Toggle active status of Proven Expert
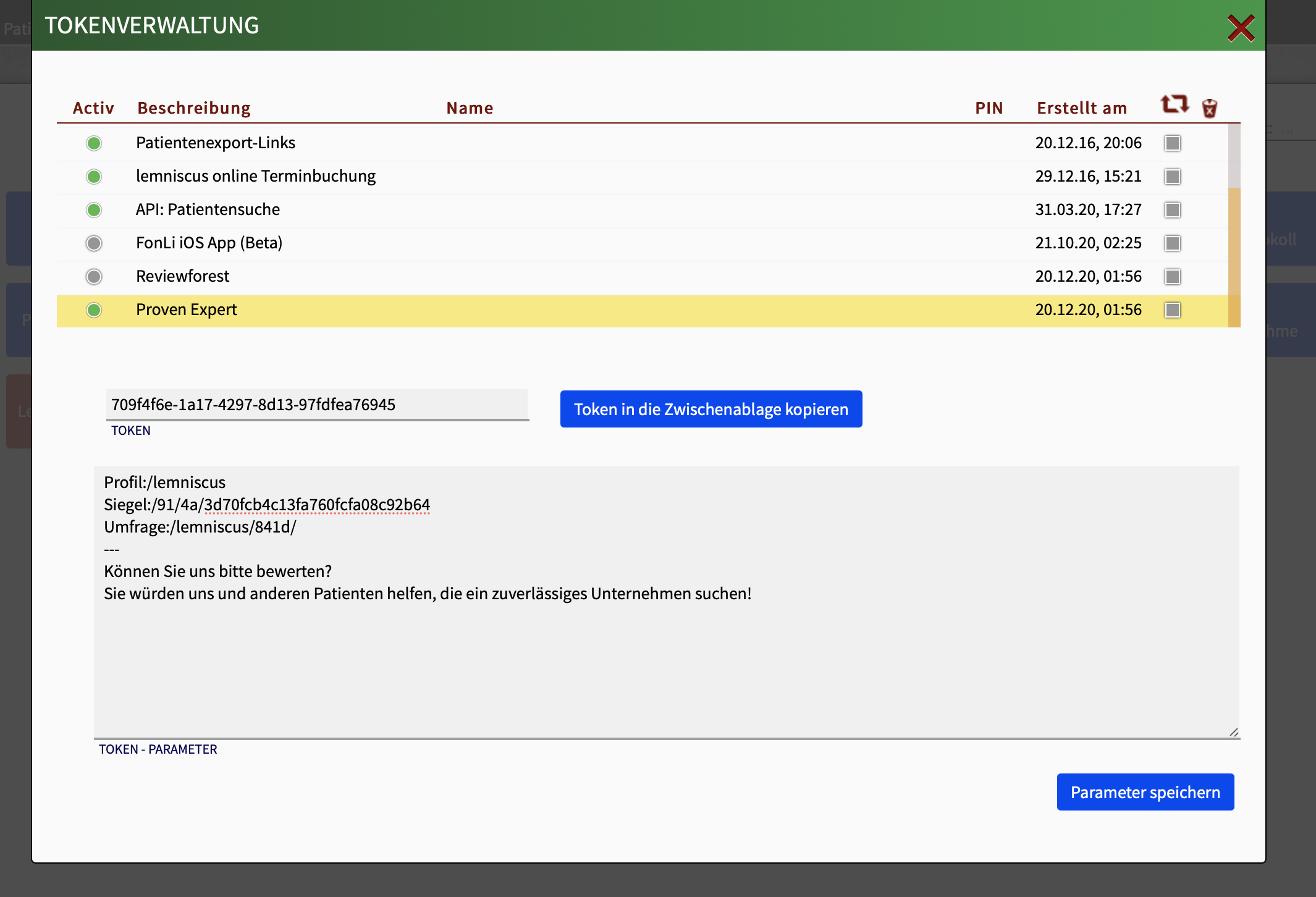The width and height of the screenshot is (1316, 897). 94,310
